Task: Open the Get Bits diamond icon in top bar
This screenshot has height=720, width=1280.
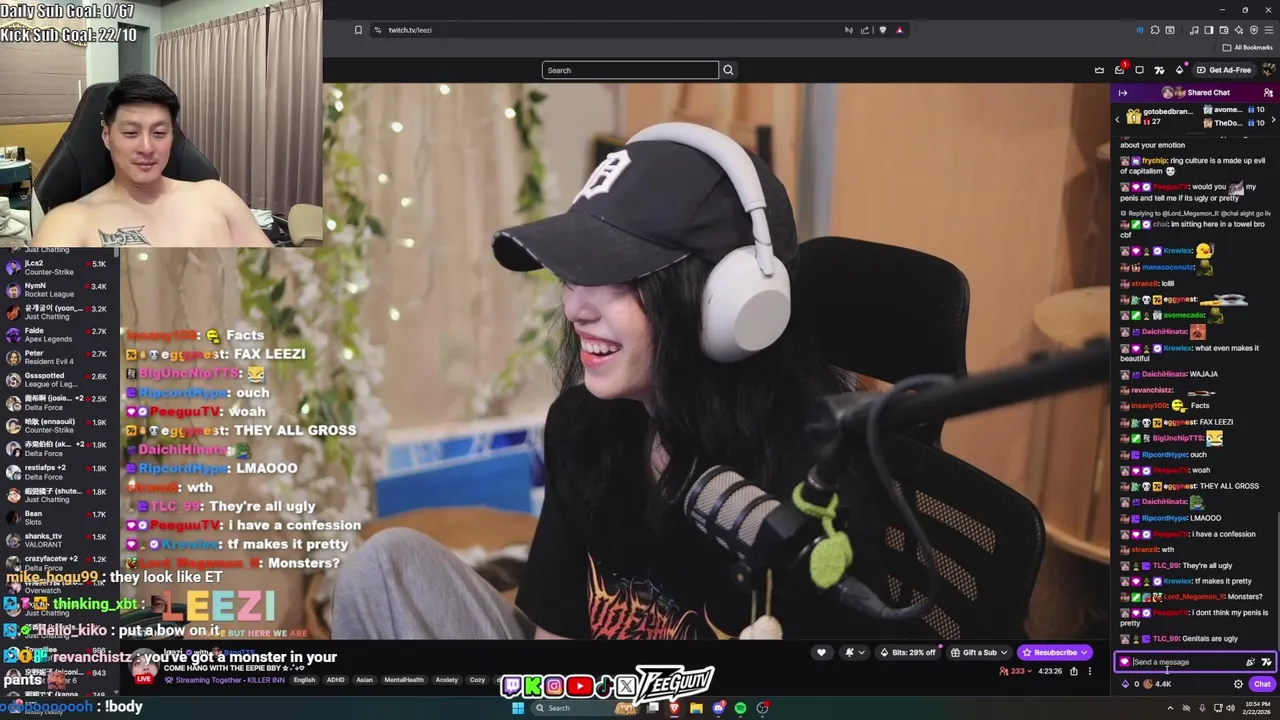Action: click(x=1179, y=70)
